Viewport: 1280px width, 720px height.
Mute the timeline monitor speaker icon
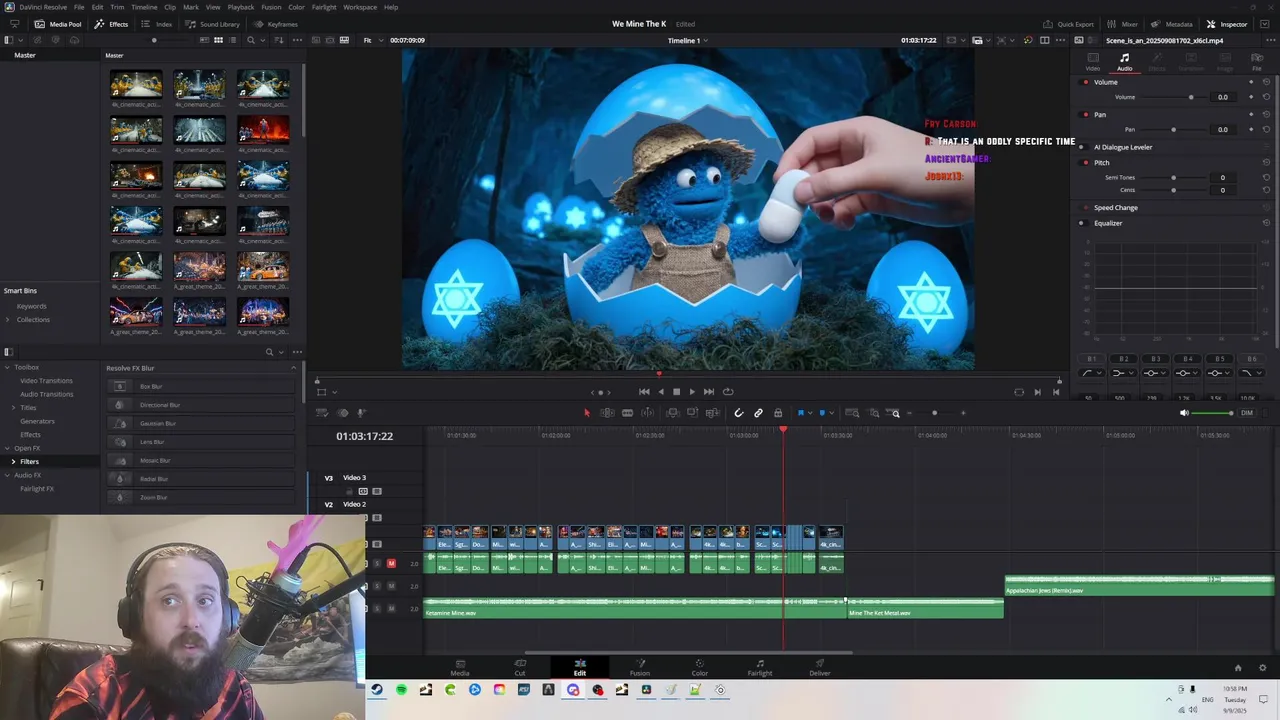pos(1184,413)
